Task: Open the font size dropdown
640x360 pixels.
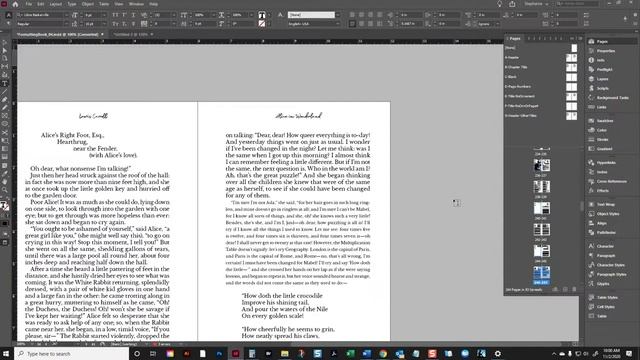Action: [x=104, y=15]
